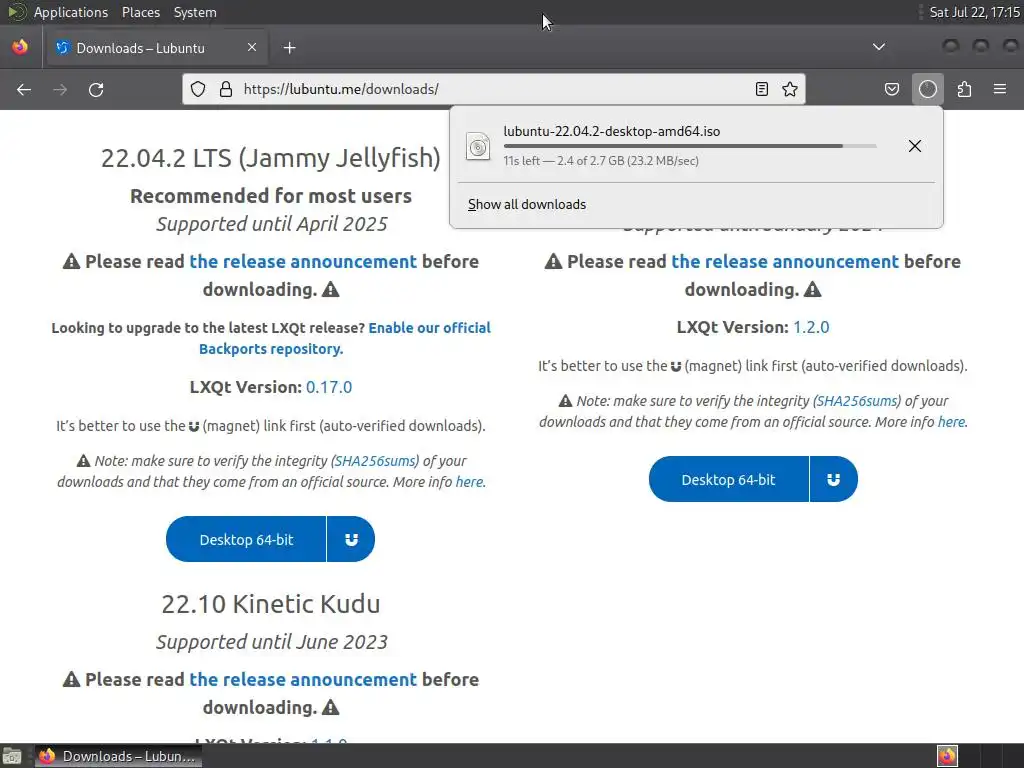Open the Applications menu
The height and width of the screenshot is (768, 1024).
[71, 12]
